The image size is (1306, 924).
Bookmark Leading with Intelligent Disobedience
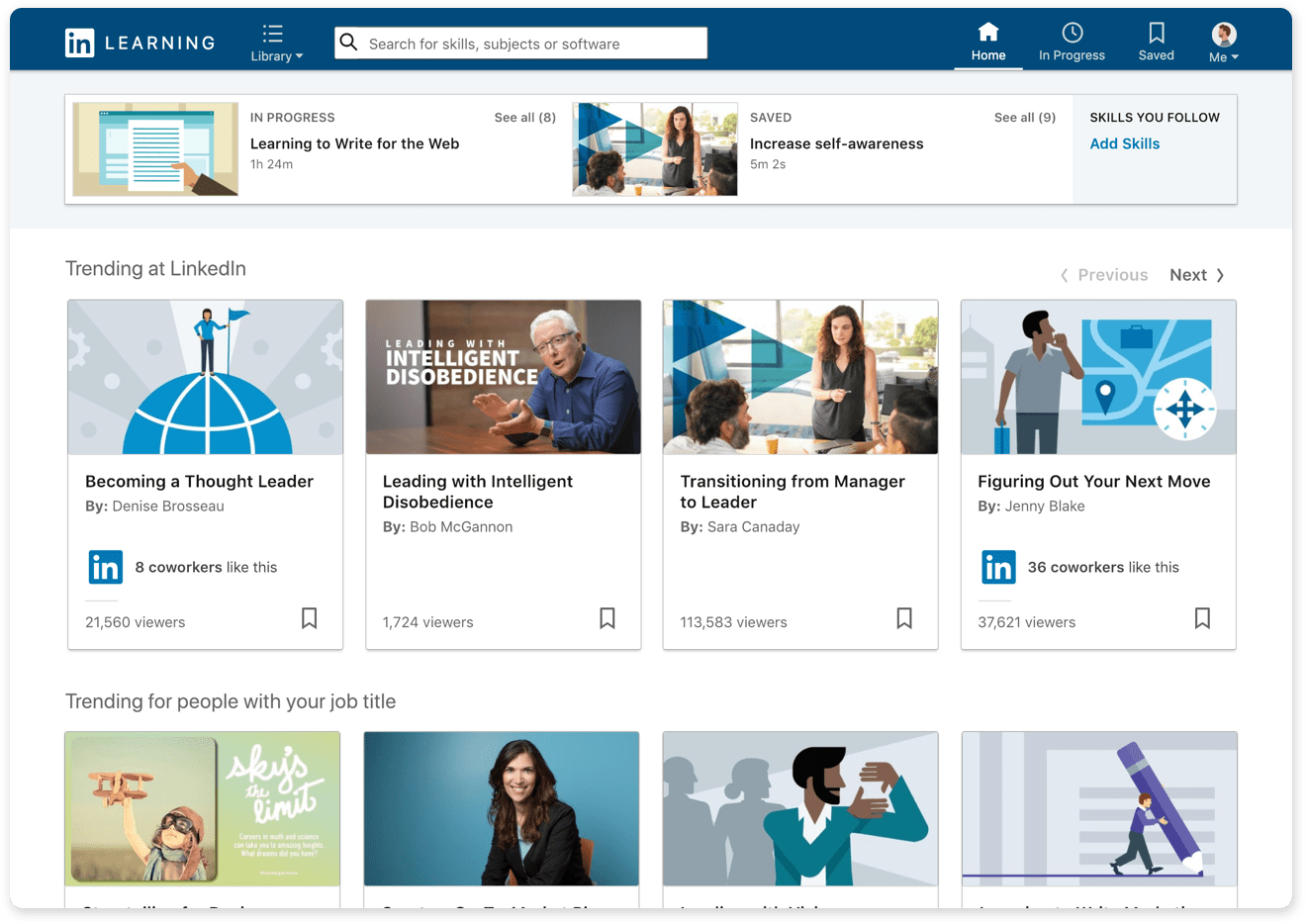tap(607, 618)
